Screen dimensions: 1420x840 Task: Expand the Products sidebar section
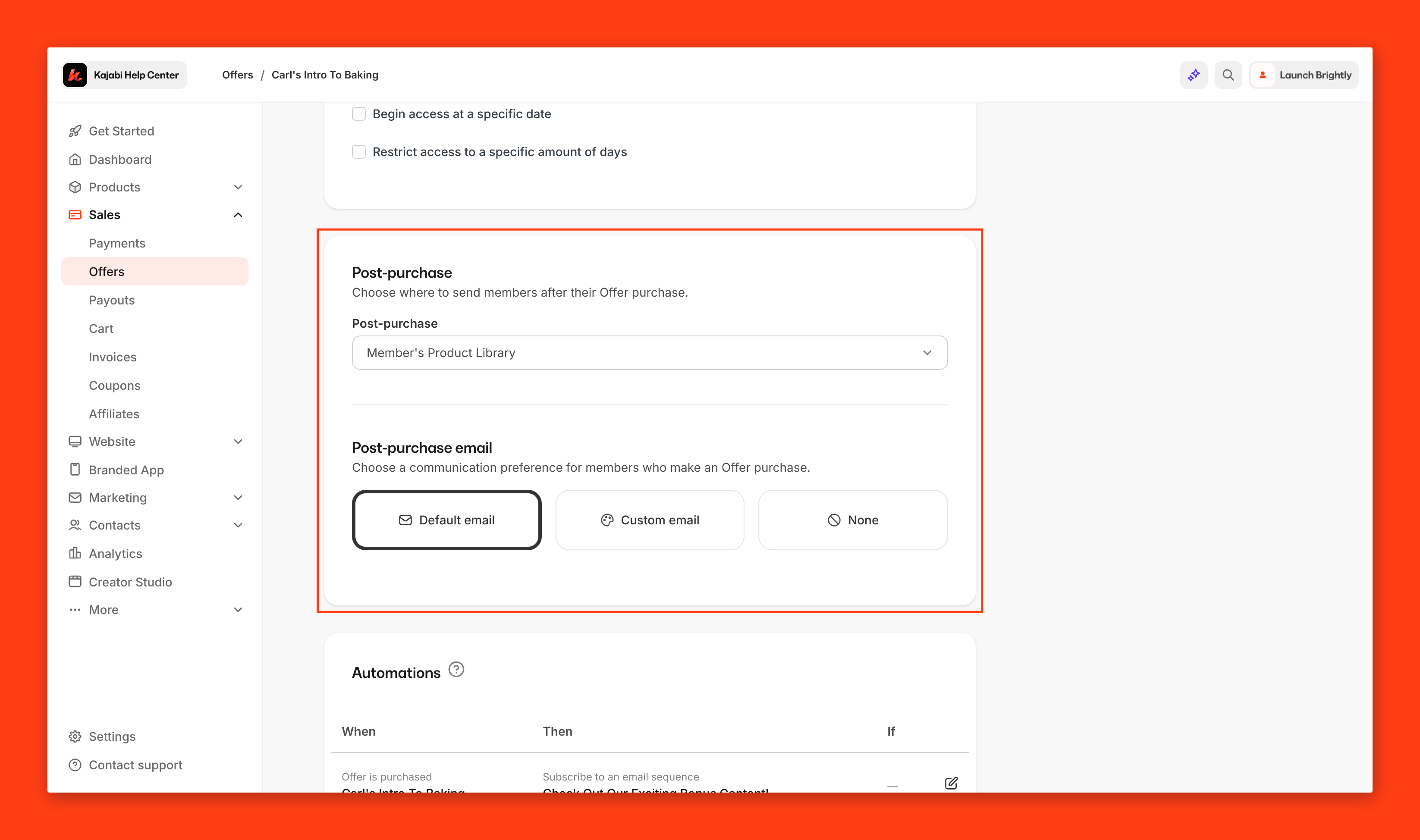(x=238, y=187)
